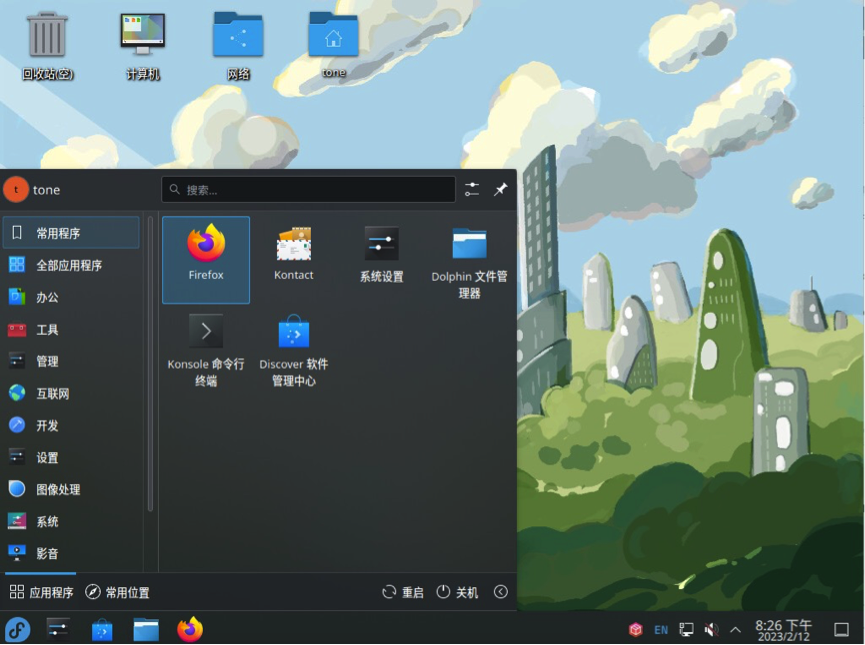Launch Konsole 命令行终端
This screenshot has height=645, width=865.
coord(206,350)
